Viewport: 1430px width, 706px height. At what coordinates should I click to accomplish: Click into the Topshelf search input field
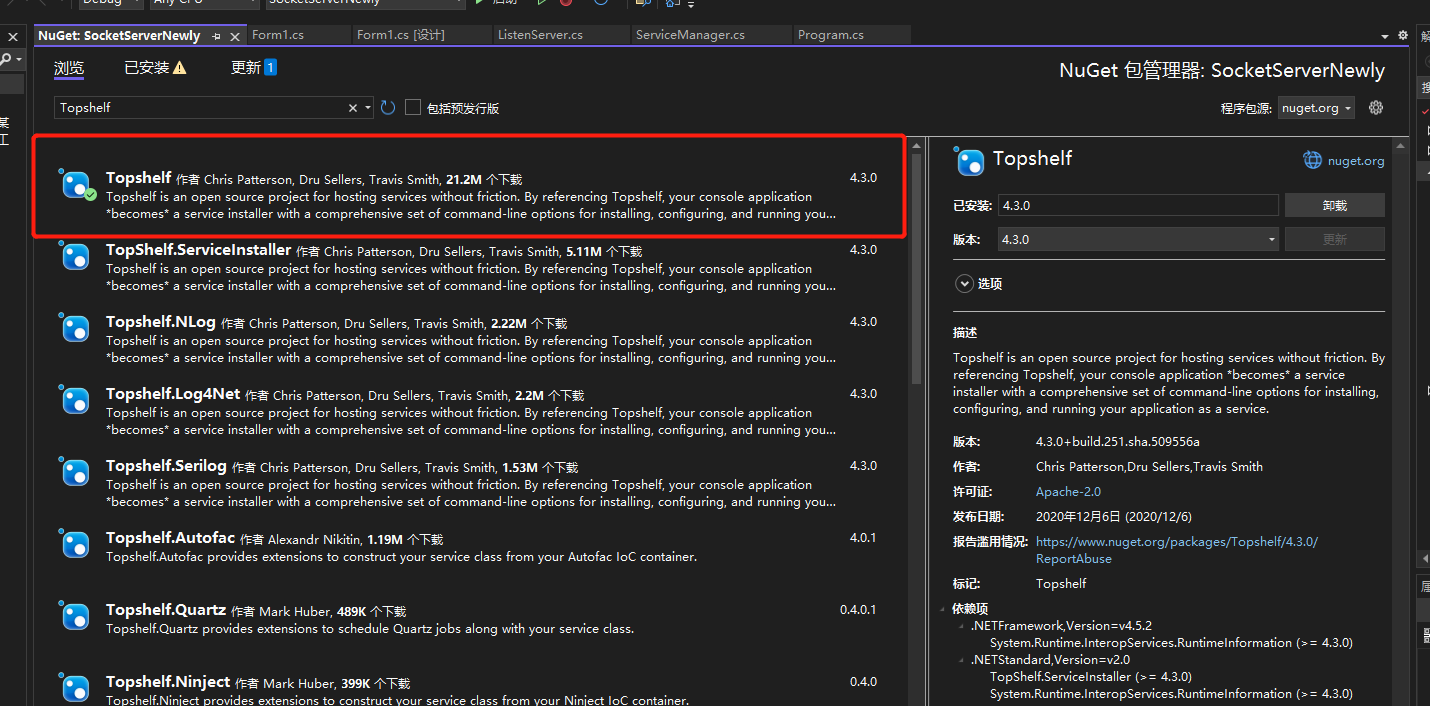pyautogui.click(x=200, y=108)
